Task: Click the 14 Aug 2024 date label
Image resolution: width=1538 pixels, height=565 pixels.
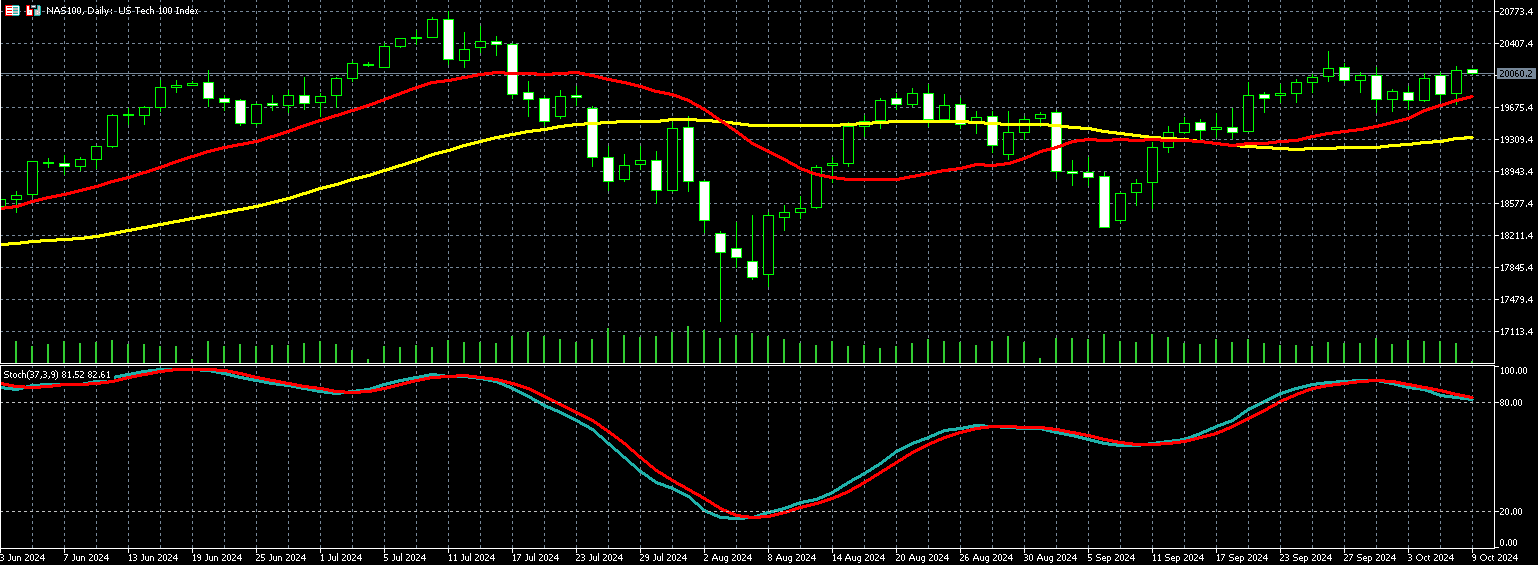Action: click(857, 557)
